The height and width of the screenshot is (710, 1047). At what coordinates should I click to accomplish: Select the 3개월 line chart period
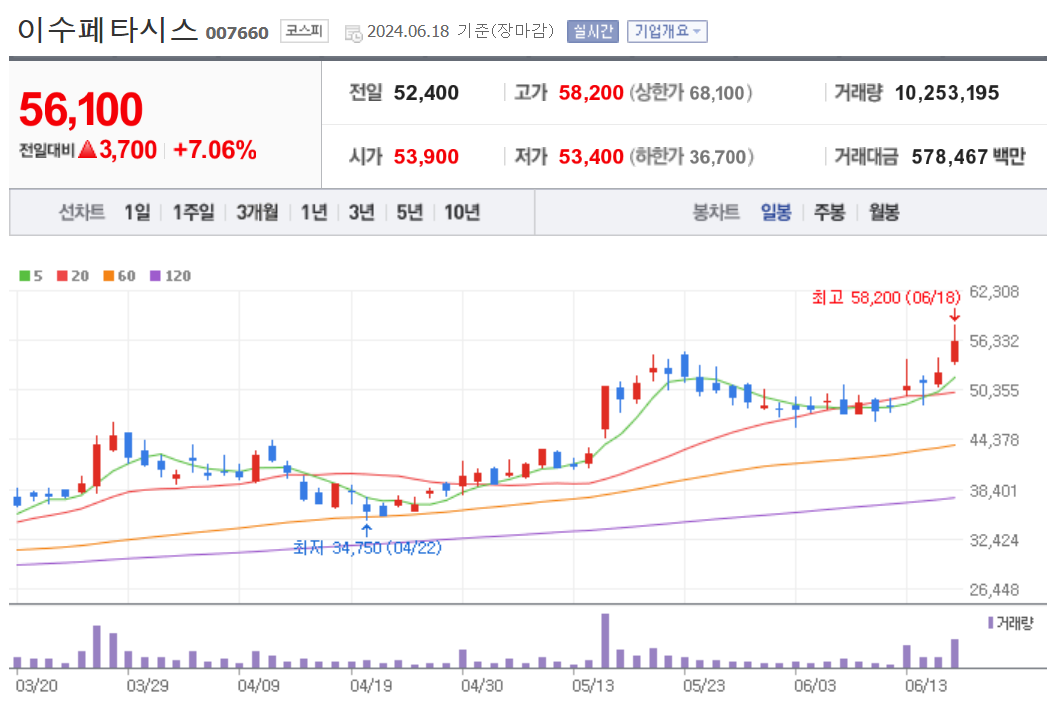(258, 212)
